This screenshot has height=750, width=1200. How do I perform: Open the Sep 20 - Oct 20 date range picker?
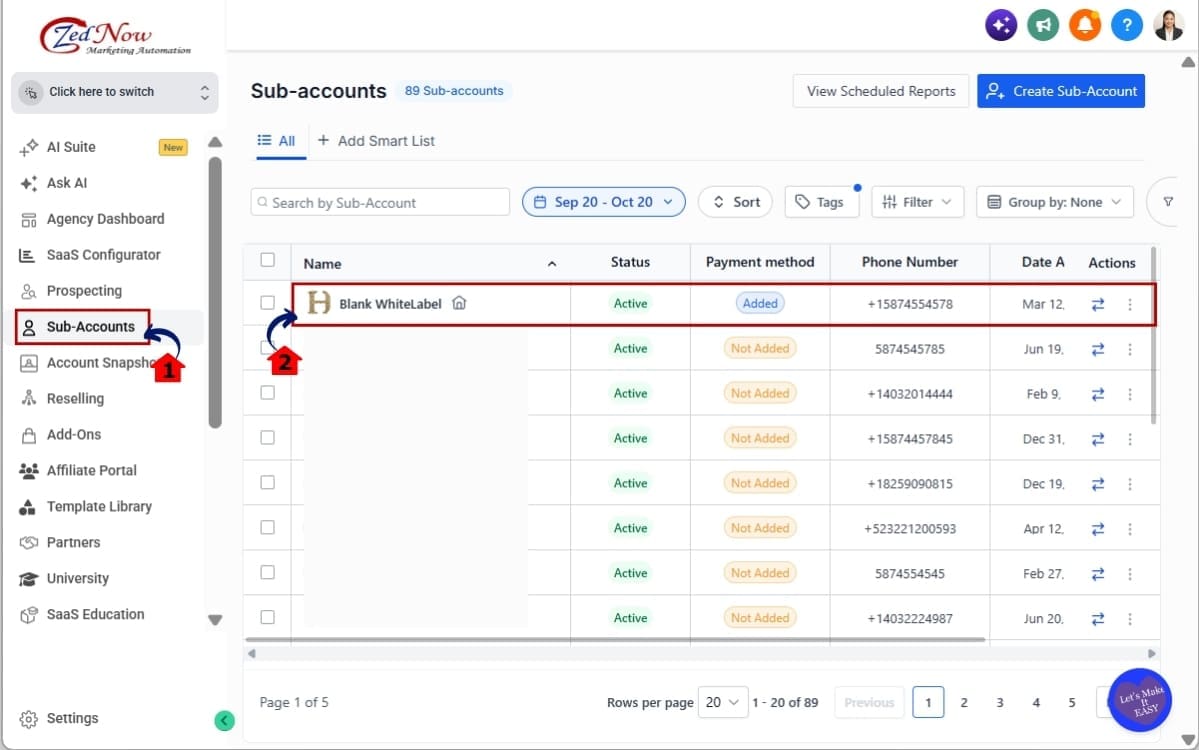pyautogui.click(x=604, y=202)
